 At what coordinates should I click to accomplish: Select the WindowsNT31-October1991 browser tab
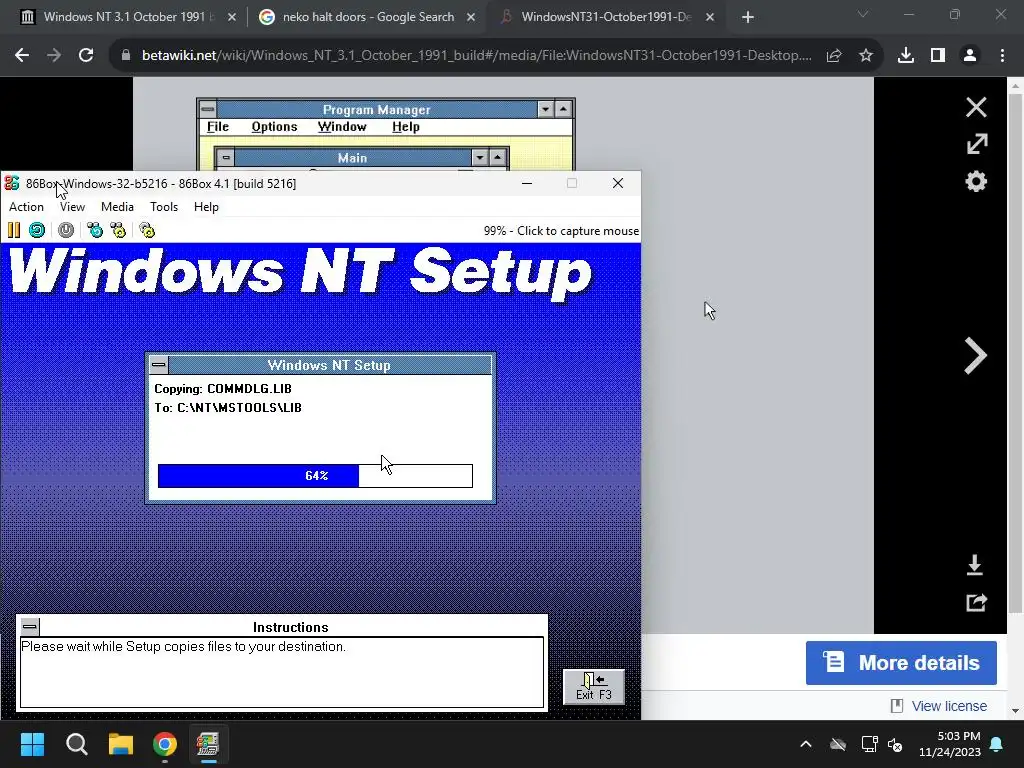(x=605, y=17)
